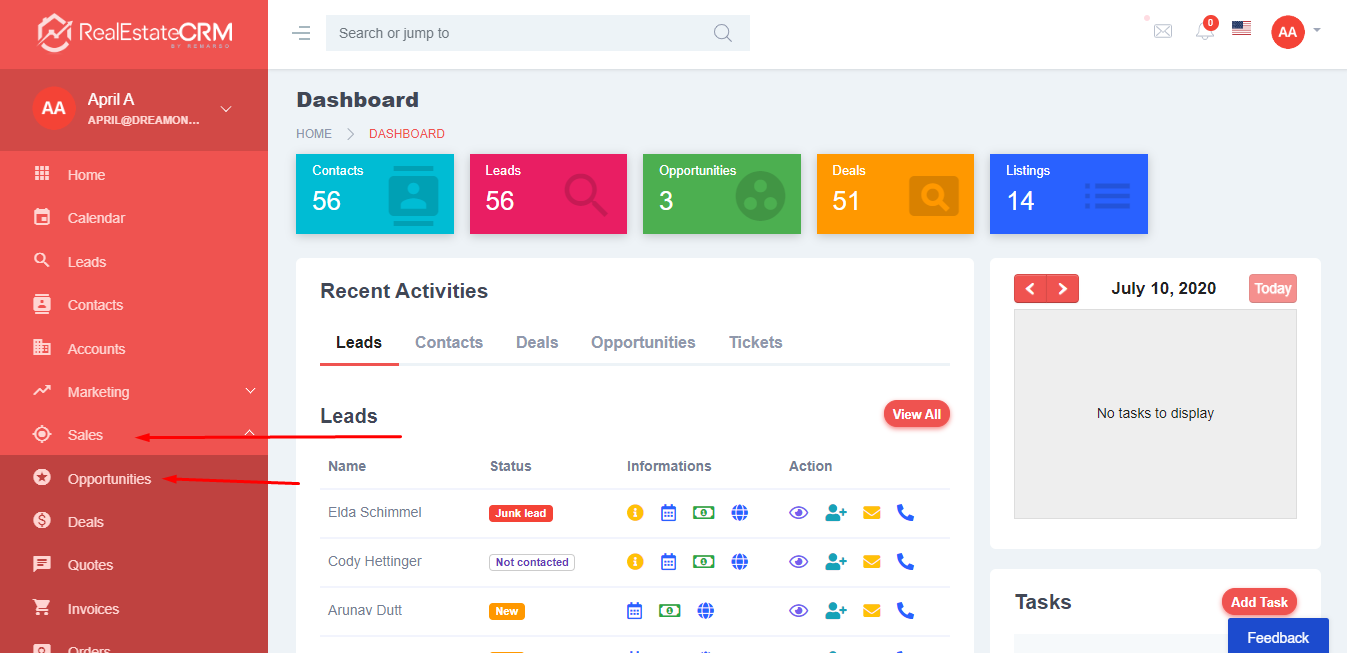The width and height of the screenshot is (1347, 653).
Task: Click the green Opportunities stat card
Action: pyautogui.click(x=721, y=194)
